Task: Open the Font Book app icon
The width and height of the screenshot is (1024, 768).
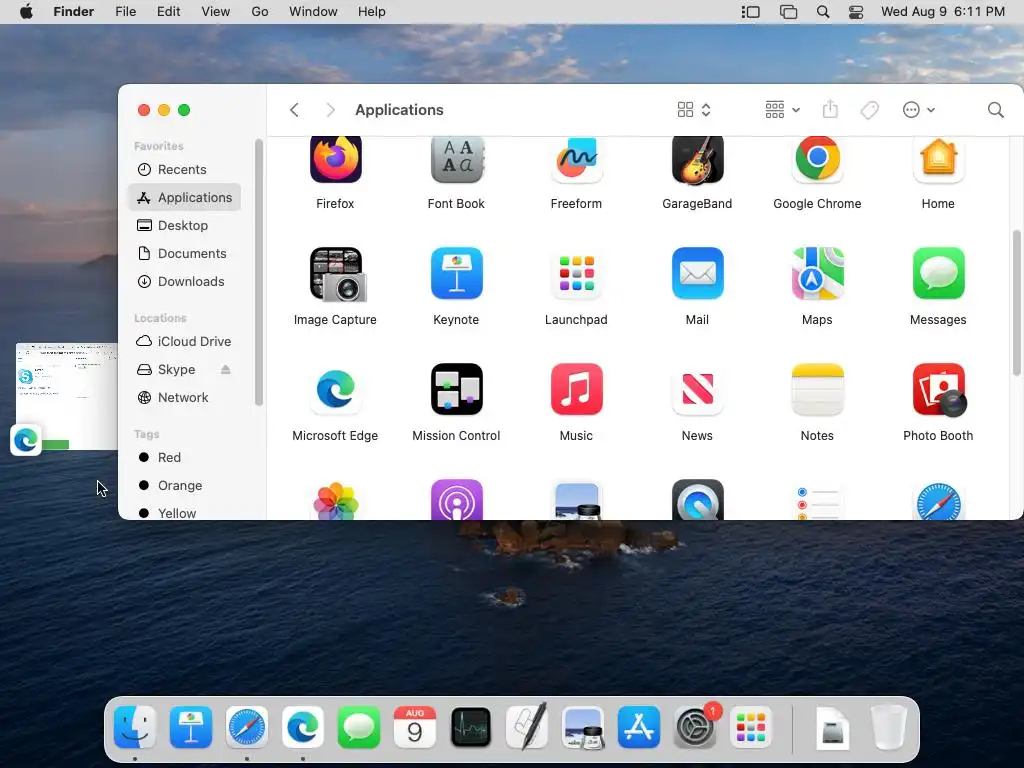Action: pyautogui.click(x=456, y=159)
